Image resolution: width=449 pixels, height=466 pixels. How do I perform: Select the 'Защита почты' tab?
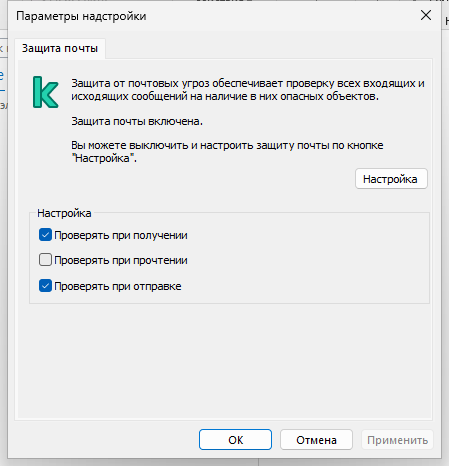coord(60,49)
